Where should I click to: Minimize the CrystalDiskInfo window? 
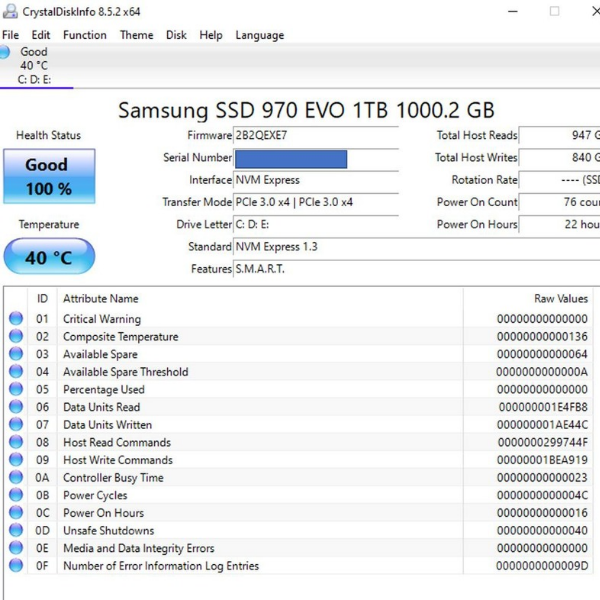[513, 11]
